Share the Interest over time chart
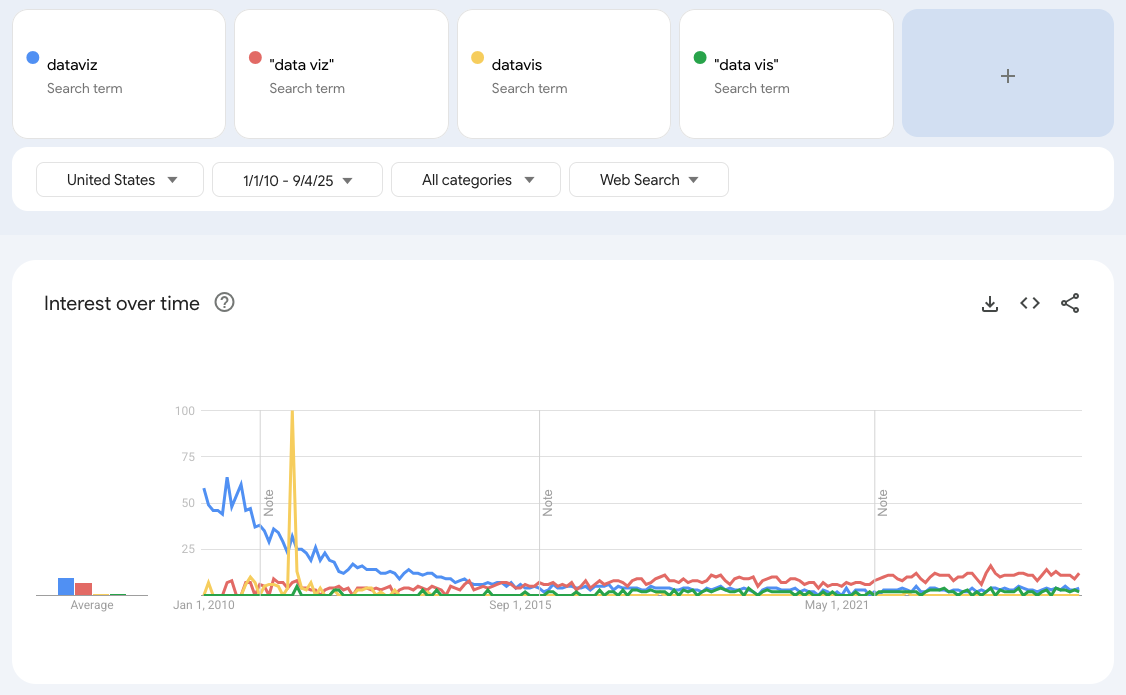 1070,304
